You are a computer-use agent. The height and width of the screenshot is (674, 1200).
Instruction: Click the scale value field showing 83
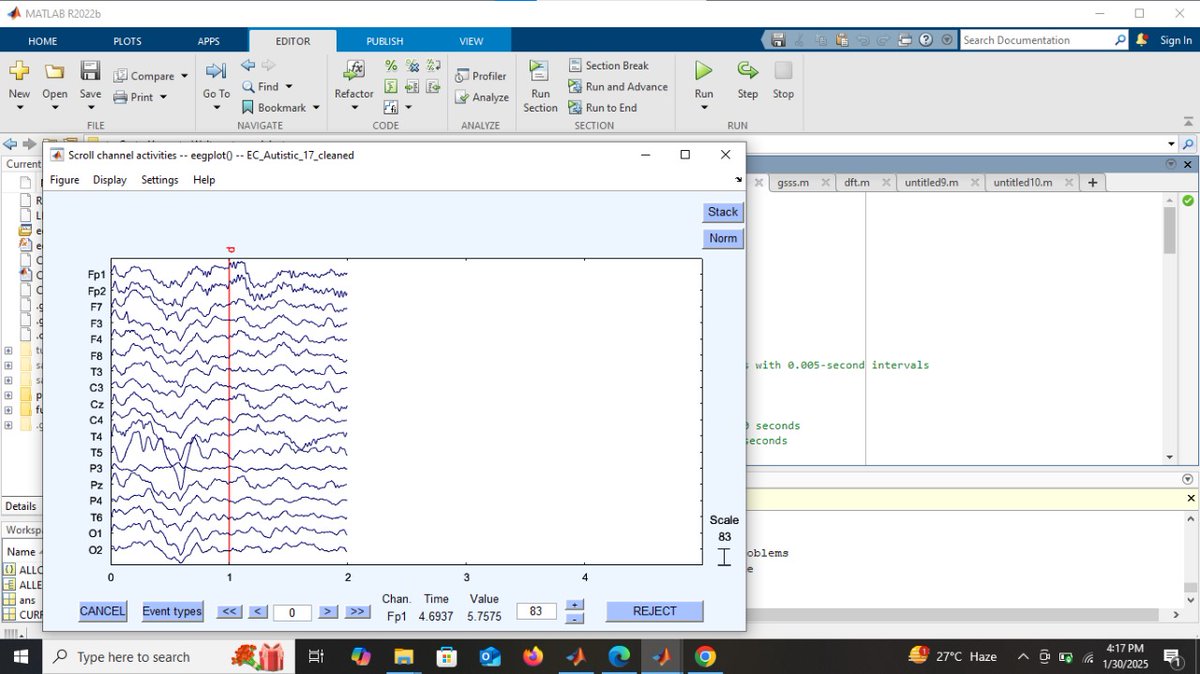point(536,611)
